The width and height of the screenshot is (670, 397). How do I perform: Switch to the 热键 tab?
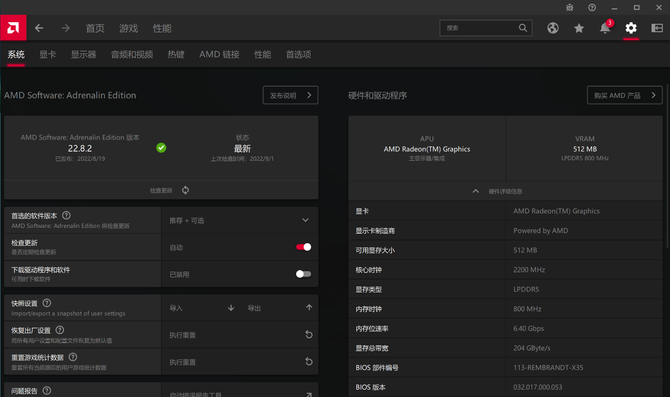(x=176, y=54)
